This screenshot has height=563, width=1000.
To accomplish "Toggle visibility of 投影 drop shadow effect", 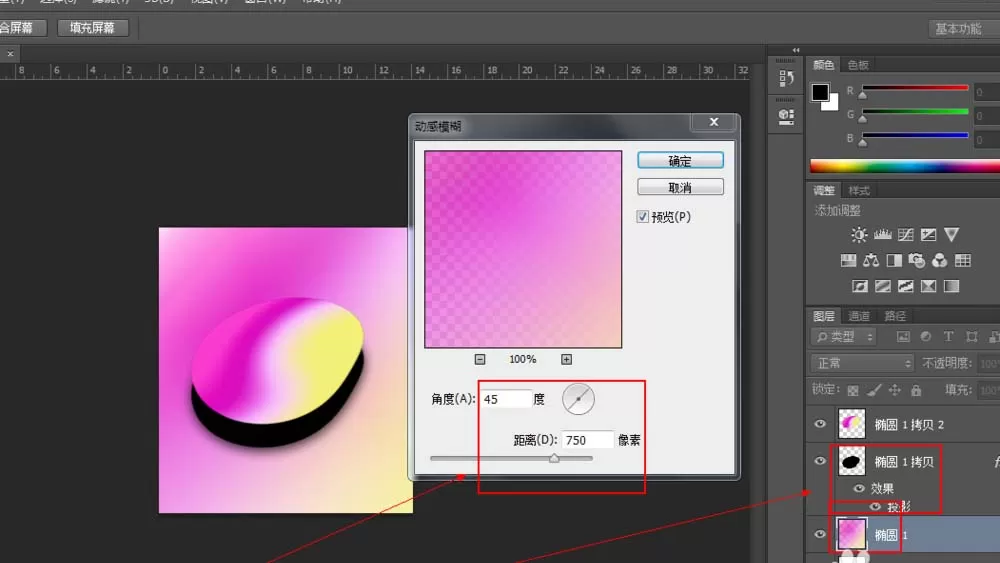I will 876,507.
